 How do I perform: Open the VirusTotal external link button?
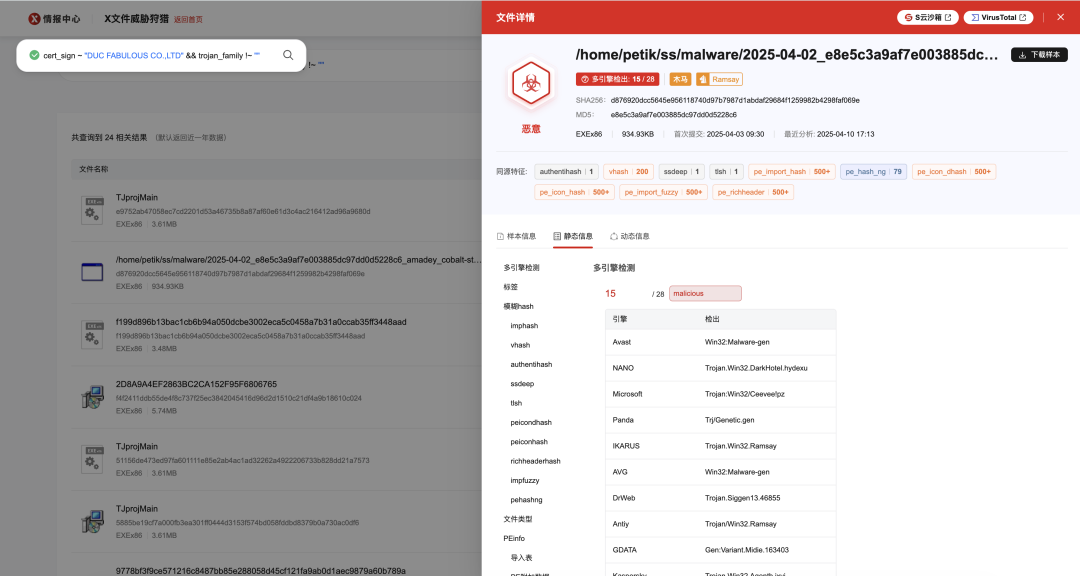tap(998, 17)
